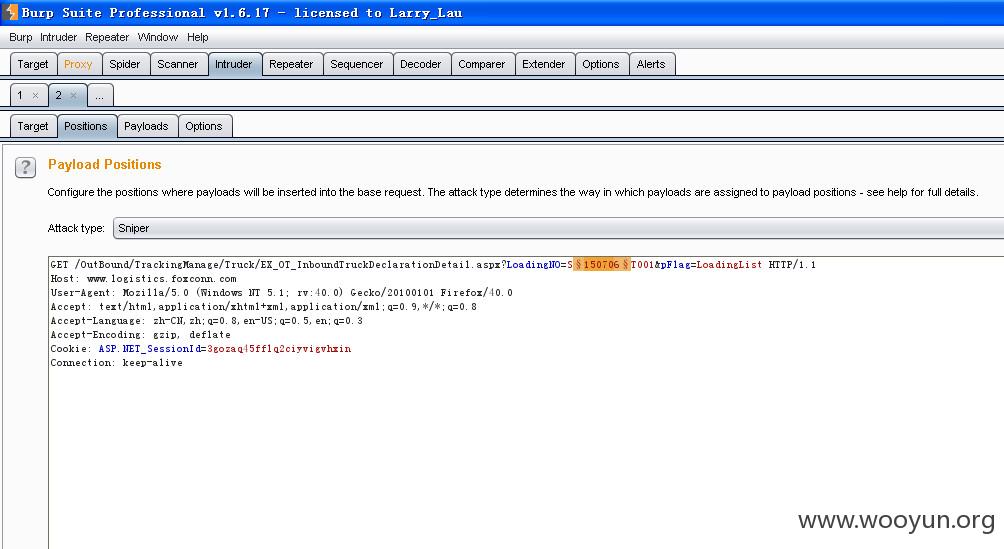The image size is (1004, 549).
Task: Click the LoadingList pFlag value
Action: (729, 265)
